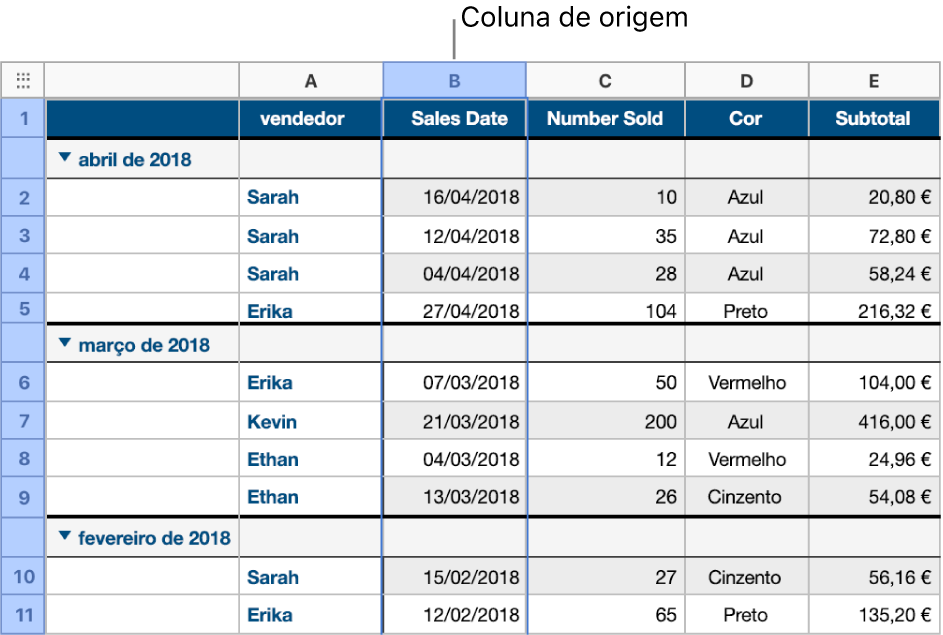This screenshot has width=943, height=635.
Task: Collapse the março de 2018 group
Action: tap(66, 344)
